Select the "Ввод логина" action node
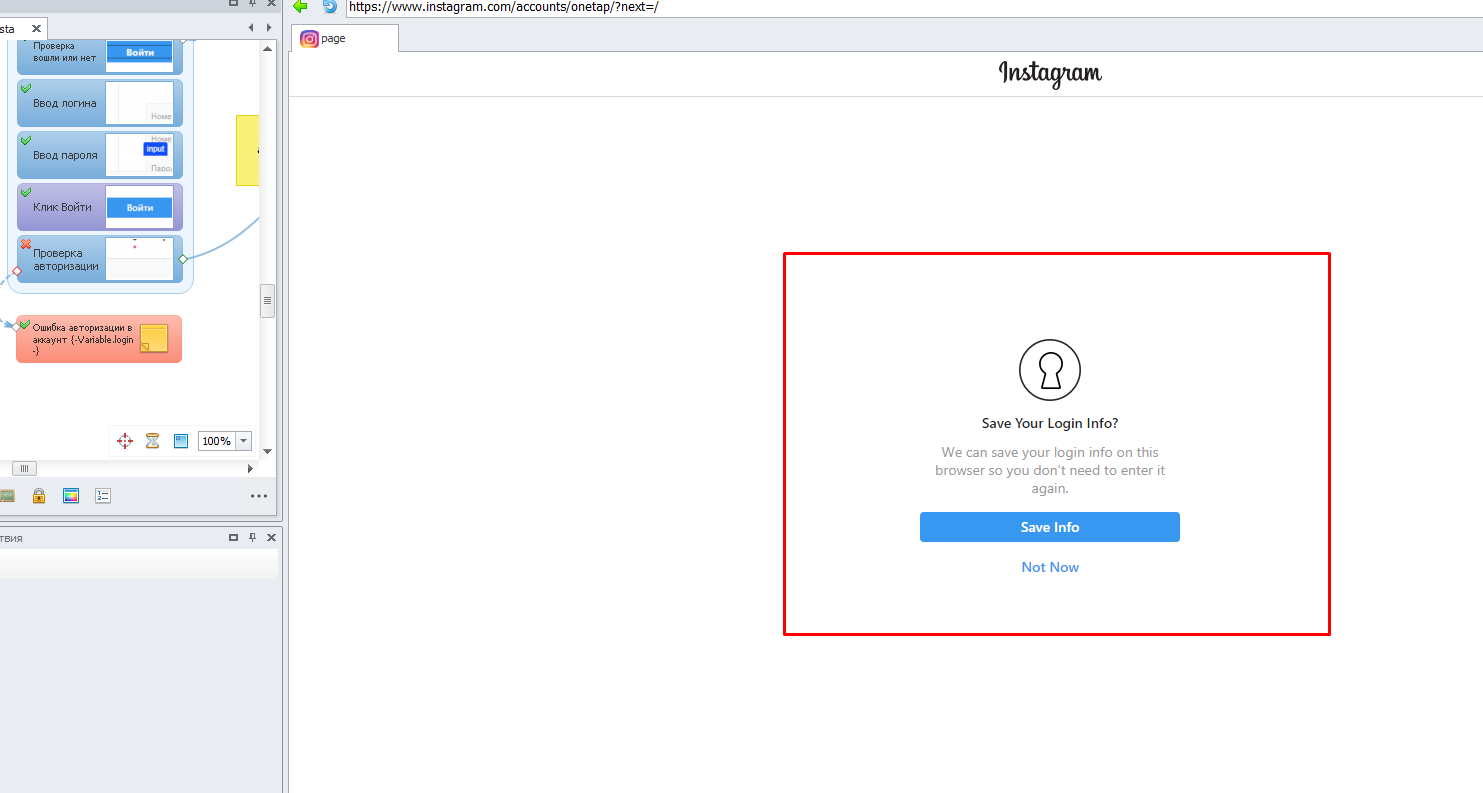This screenshot has height=793, width=1483. tap(100, 103)
